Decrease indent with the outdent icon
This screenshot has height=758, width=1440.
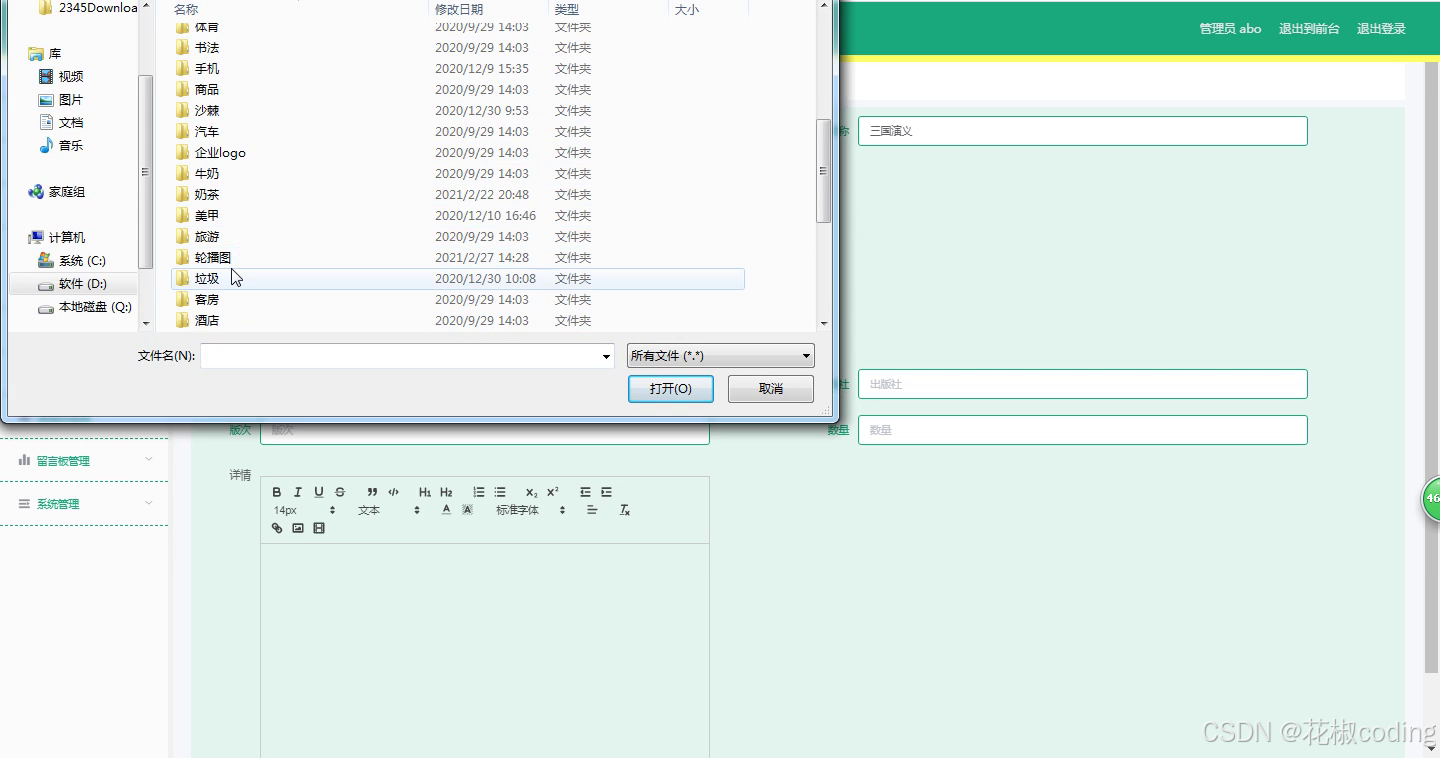point(585,492)
